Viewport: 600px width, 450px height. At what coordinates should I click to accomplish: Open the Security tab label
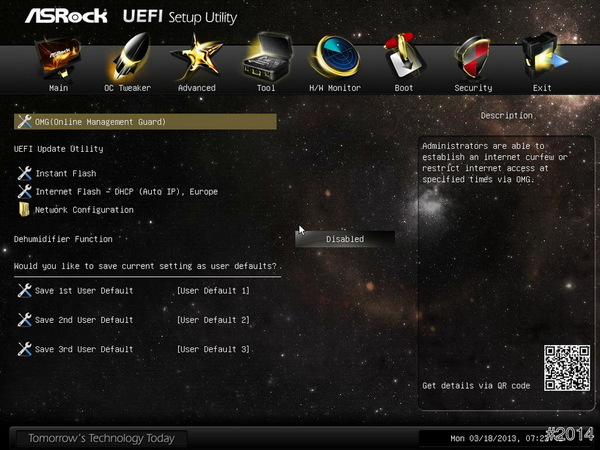click(x=473, y=88)
